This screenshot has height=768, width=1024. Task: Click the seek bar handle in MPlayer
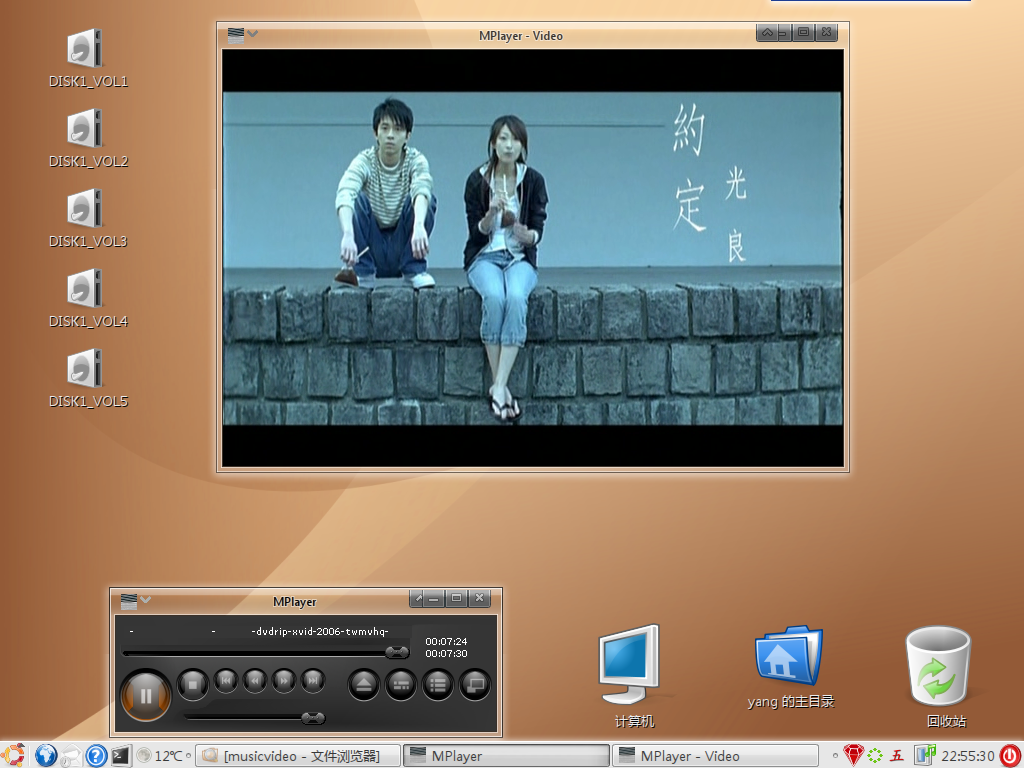point(396,652)
